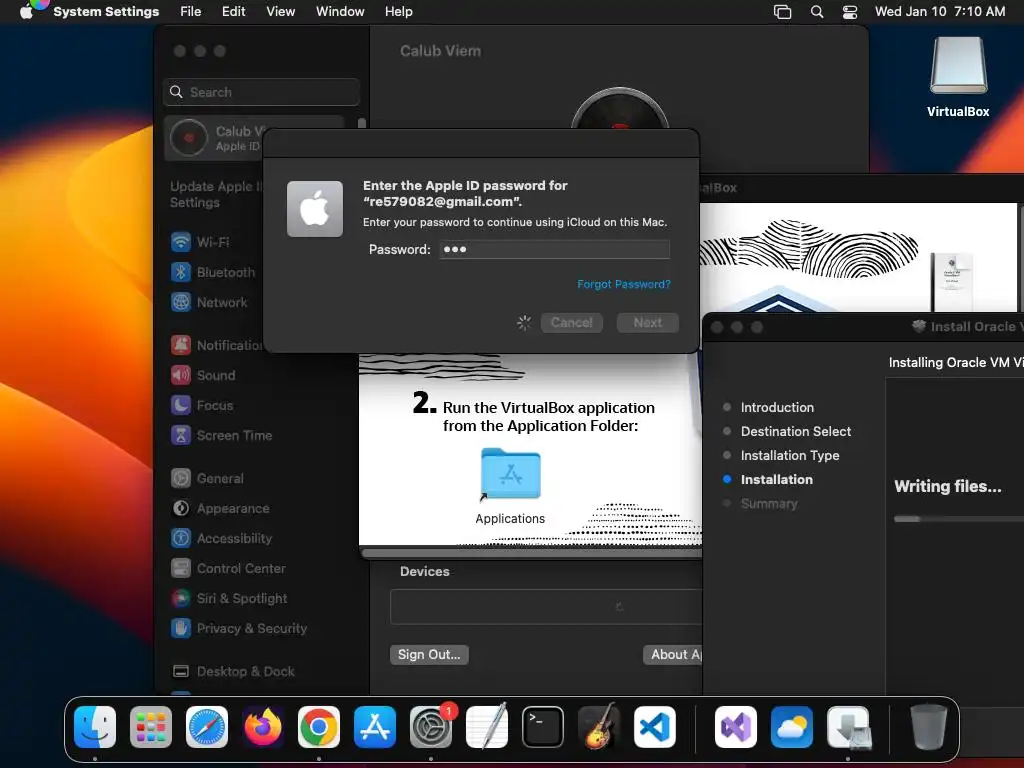Click the About Apple ID button
The image size is (1024, 768).
coord(673,654)
